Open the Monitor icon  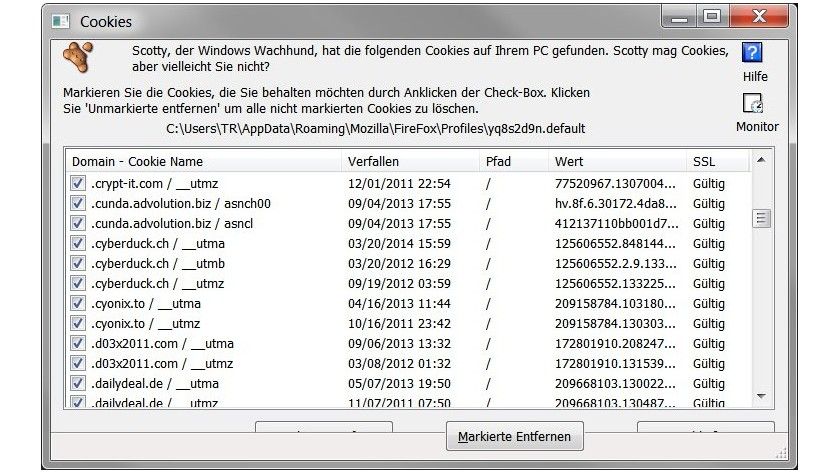tap(752, 103)
